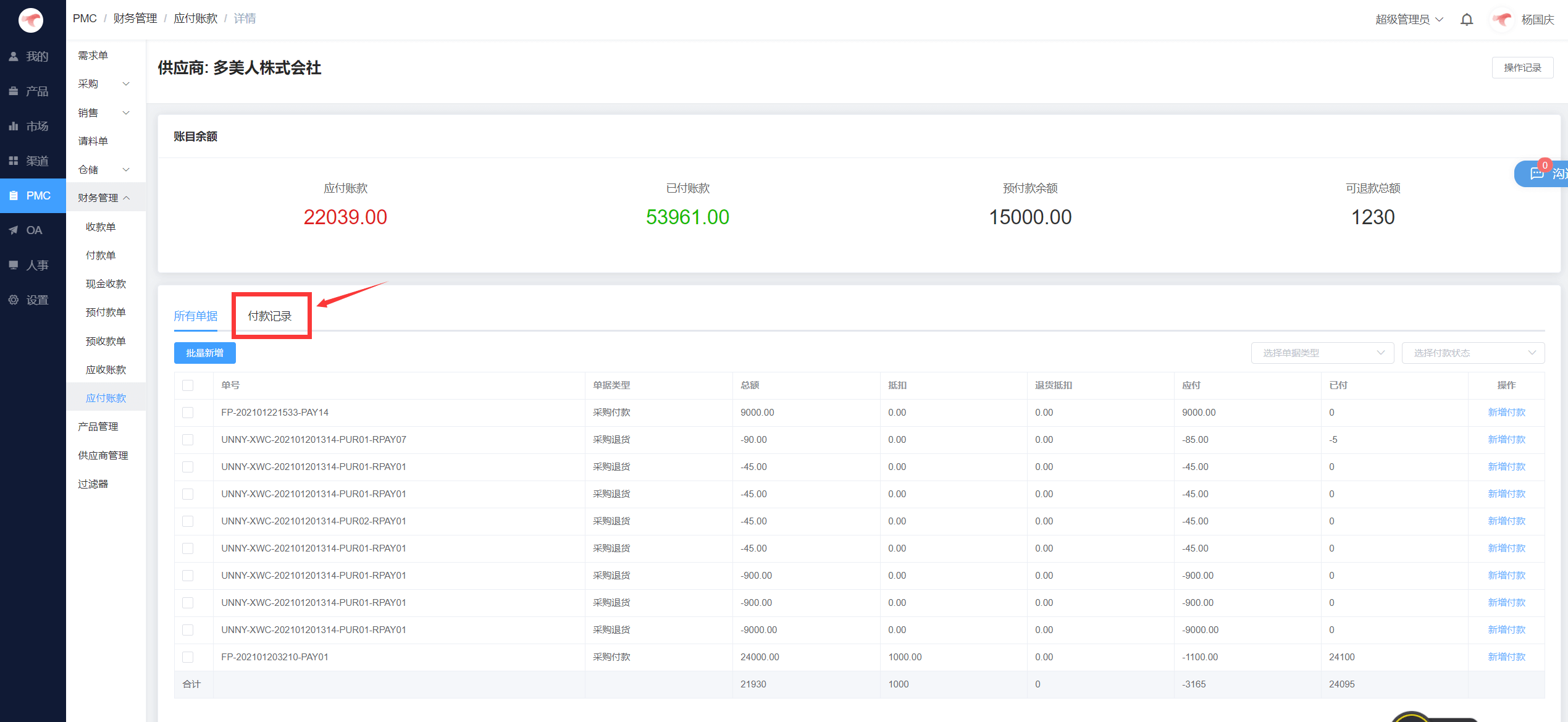1568x722 pixels.
Task: Open the 付款单 menu item
Action: 101,255
